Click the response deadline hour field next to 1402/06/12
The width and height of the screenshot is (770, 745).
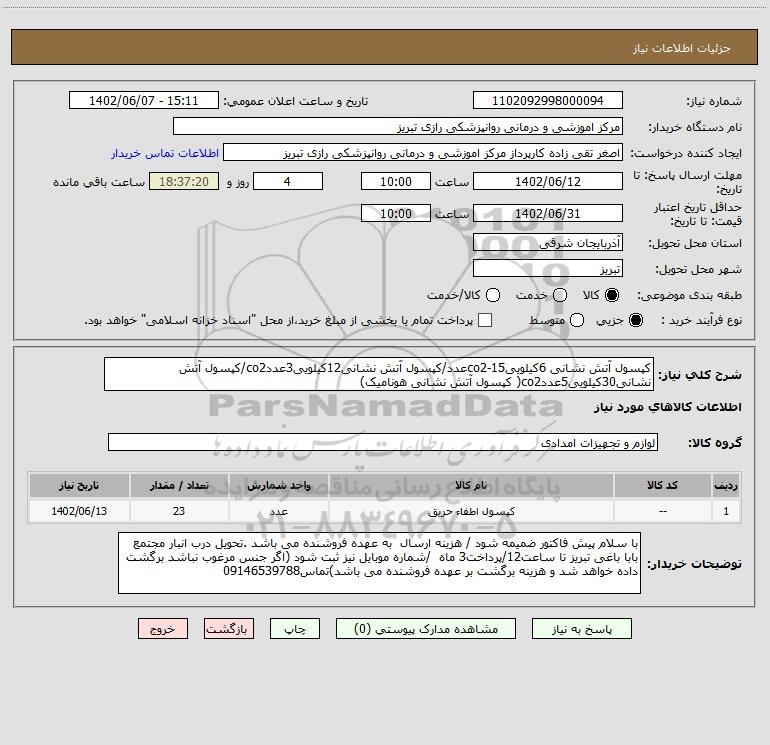coord(396,181)
